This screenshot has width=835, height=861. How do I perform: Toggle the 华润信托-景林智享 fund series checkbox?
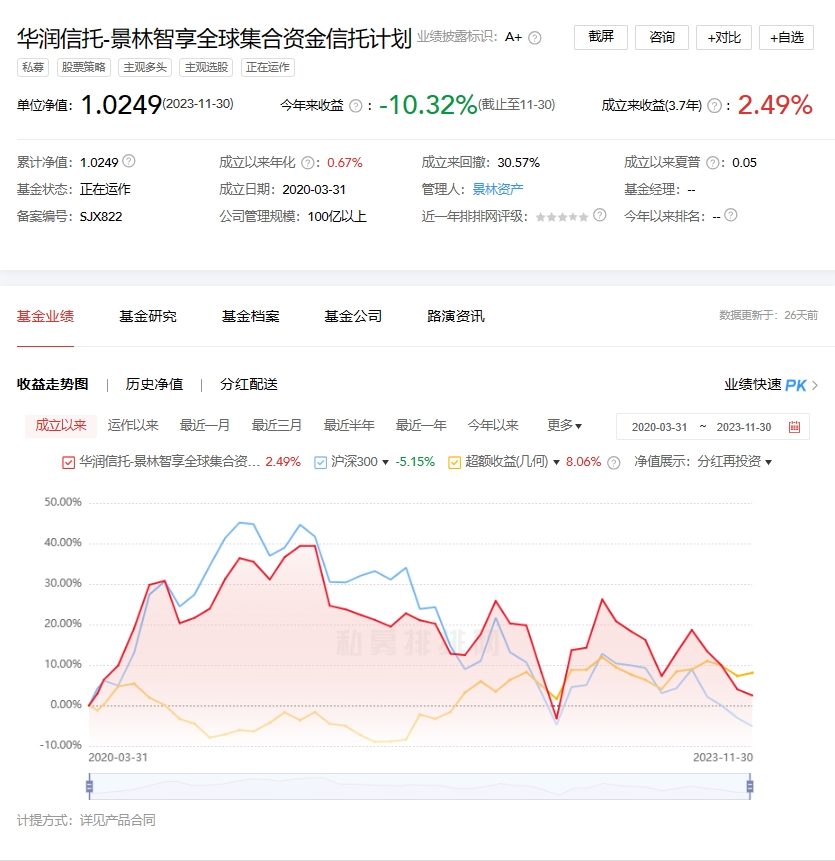pos(68,462)
